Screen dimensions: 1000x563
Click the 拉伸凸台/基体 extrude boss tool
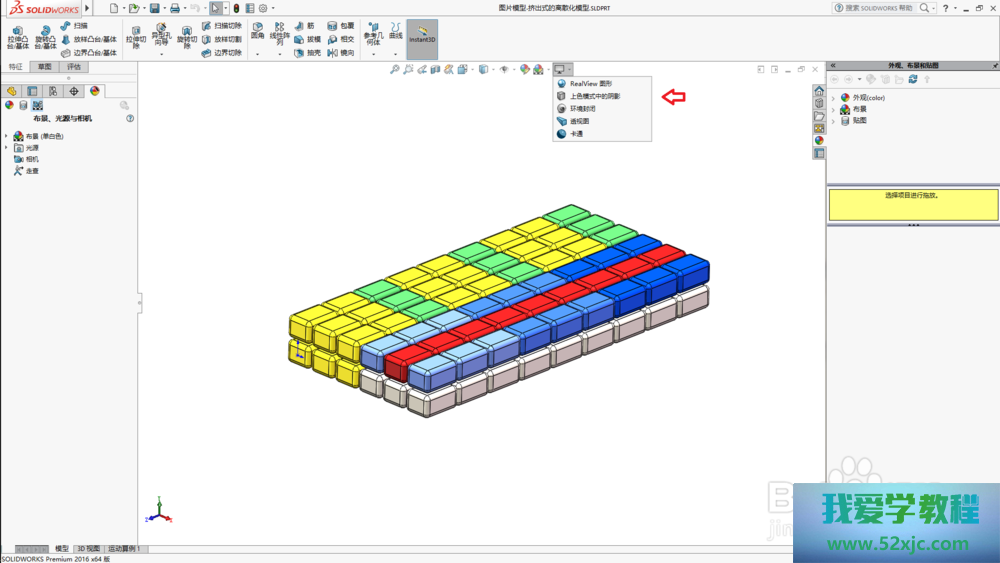click(x=17, y=37)
